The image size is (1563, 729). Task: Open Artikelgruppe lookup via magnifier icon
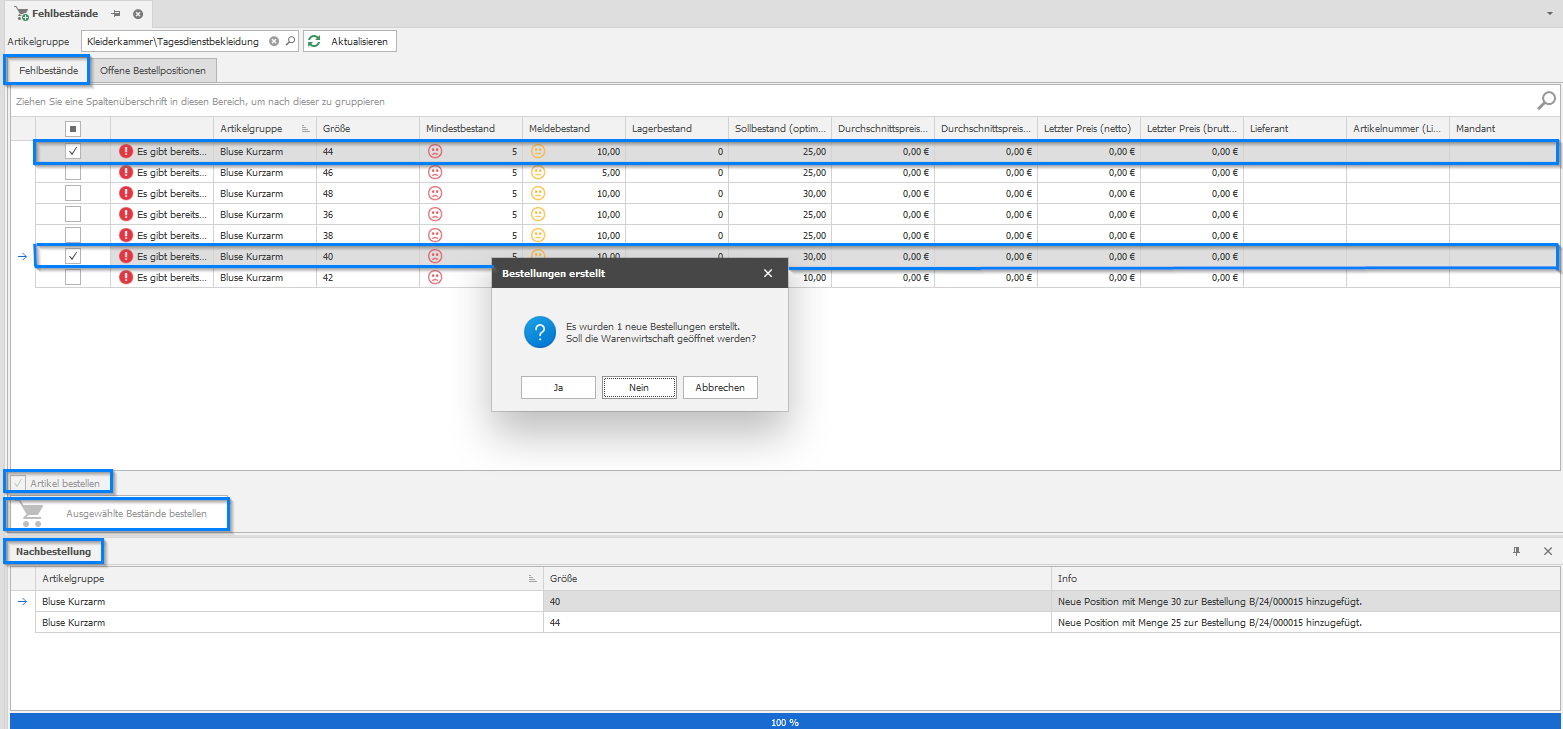tap(290, 41)
